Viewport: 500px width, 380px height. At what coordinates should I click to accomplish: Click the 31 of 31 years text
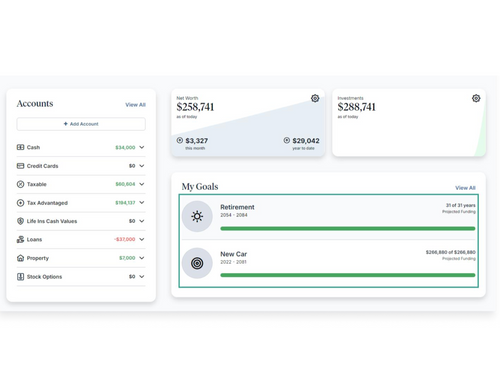(x=461, y=205)
